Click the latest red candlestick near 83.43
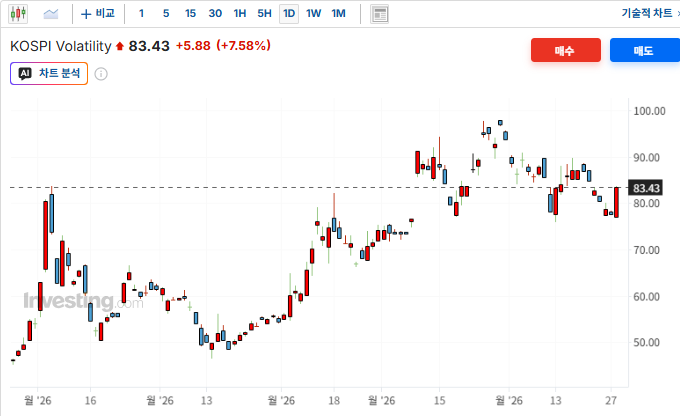 tap(616, 202)
